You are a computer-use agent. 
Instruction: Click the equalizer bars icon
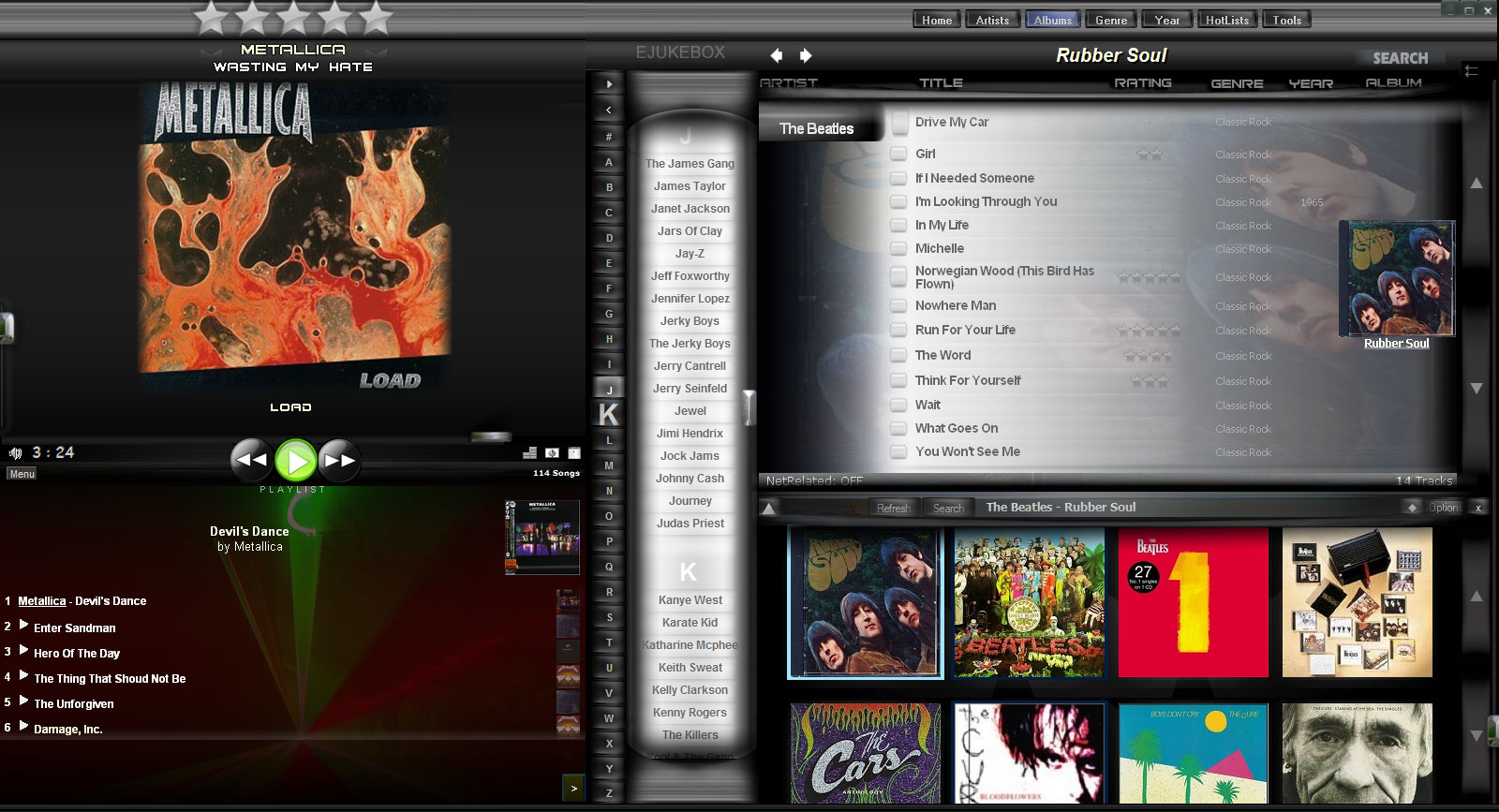pos(530,452)
